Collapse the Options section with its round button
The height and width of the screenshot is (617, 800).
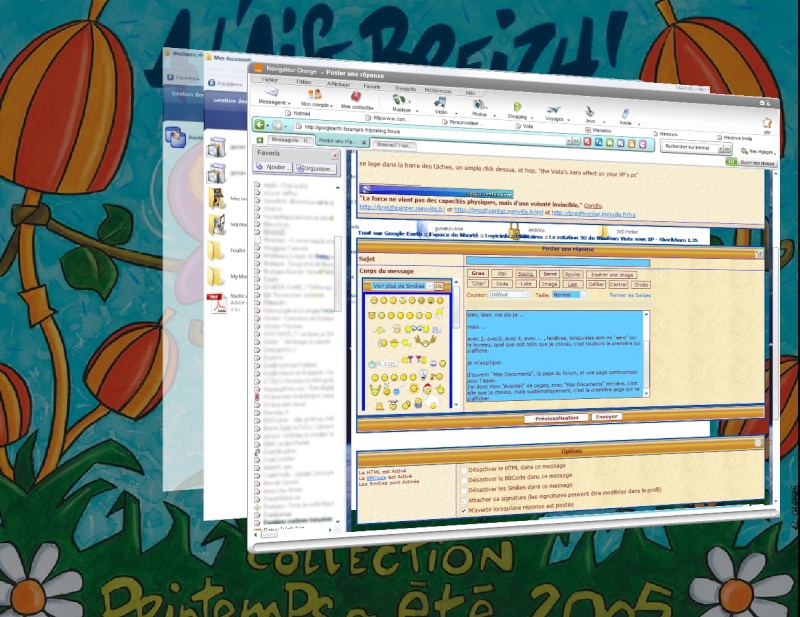758,443
